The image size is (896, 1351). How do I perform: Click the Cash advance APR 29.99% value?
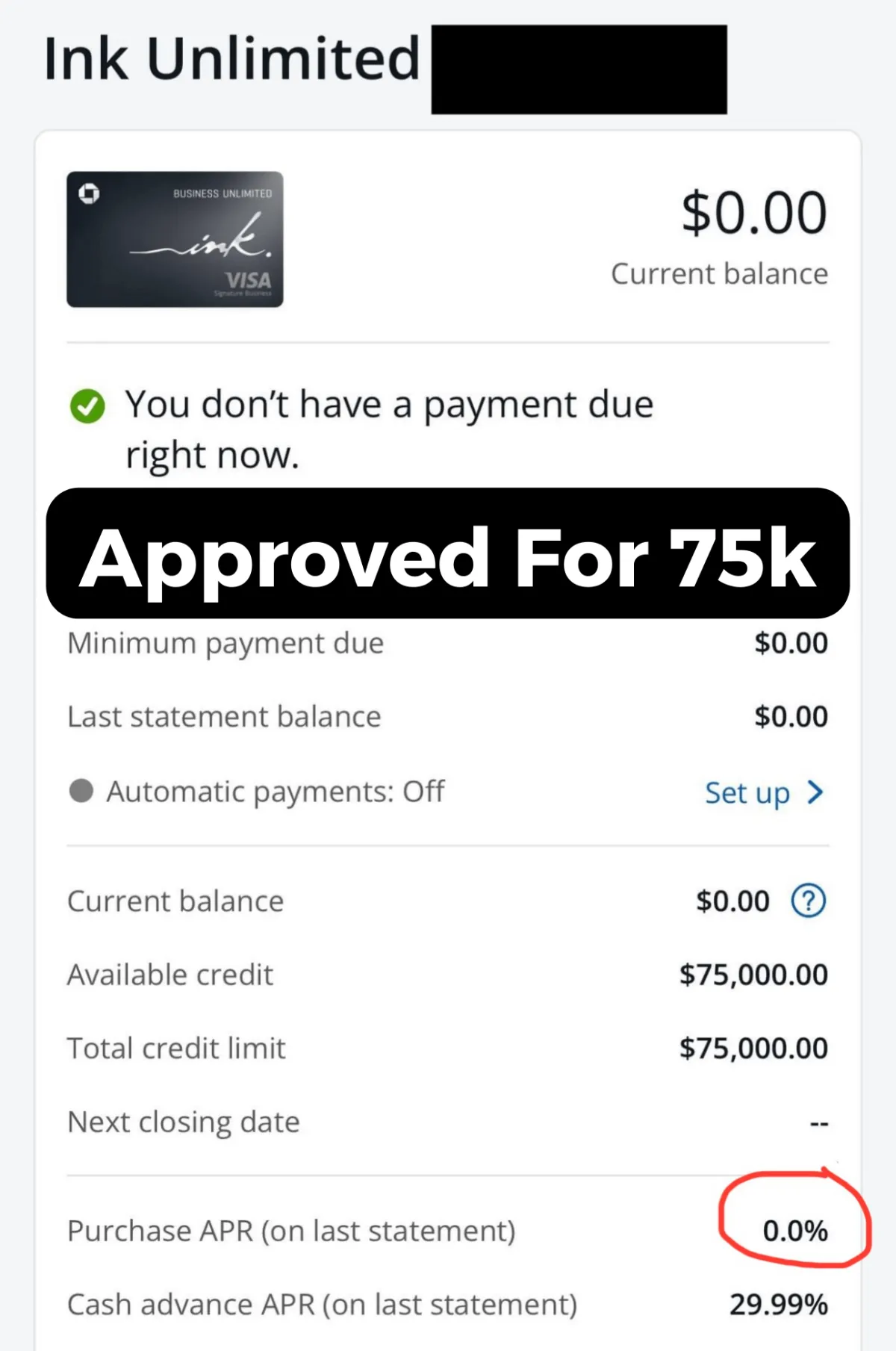click(x=779, y=1305)
